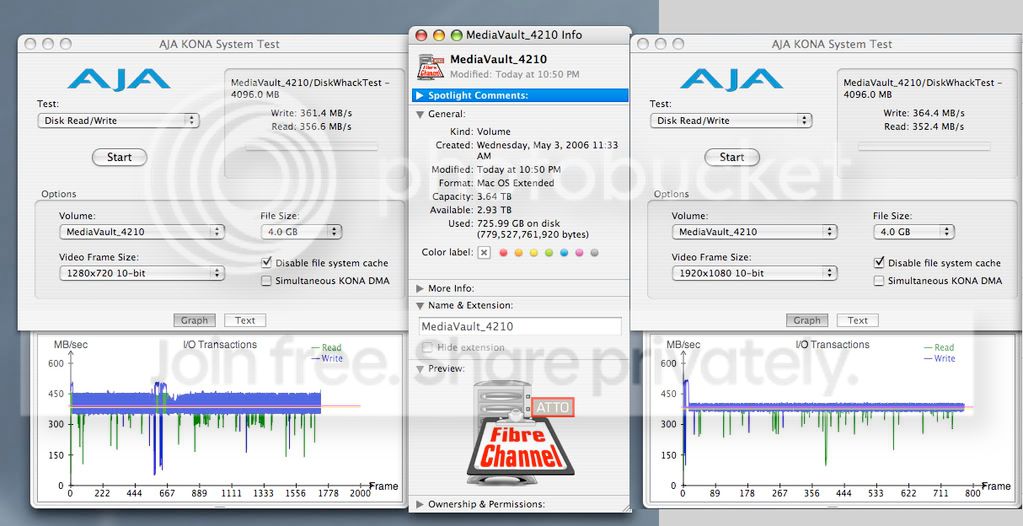
Task: Switch to Text tab in left window
Action: pos(245,320)
